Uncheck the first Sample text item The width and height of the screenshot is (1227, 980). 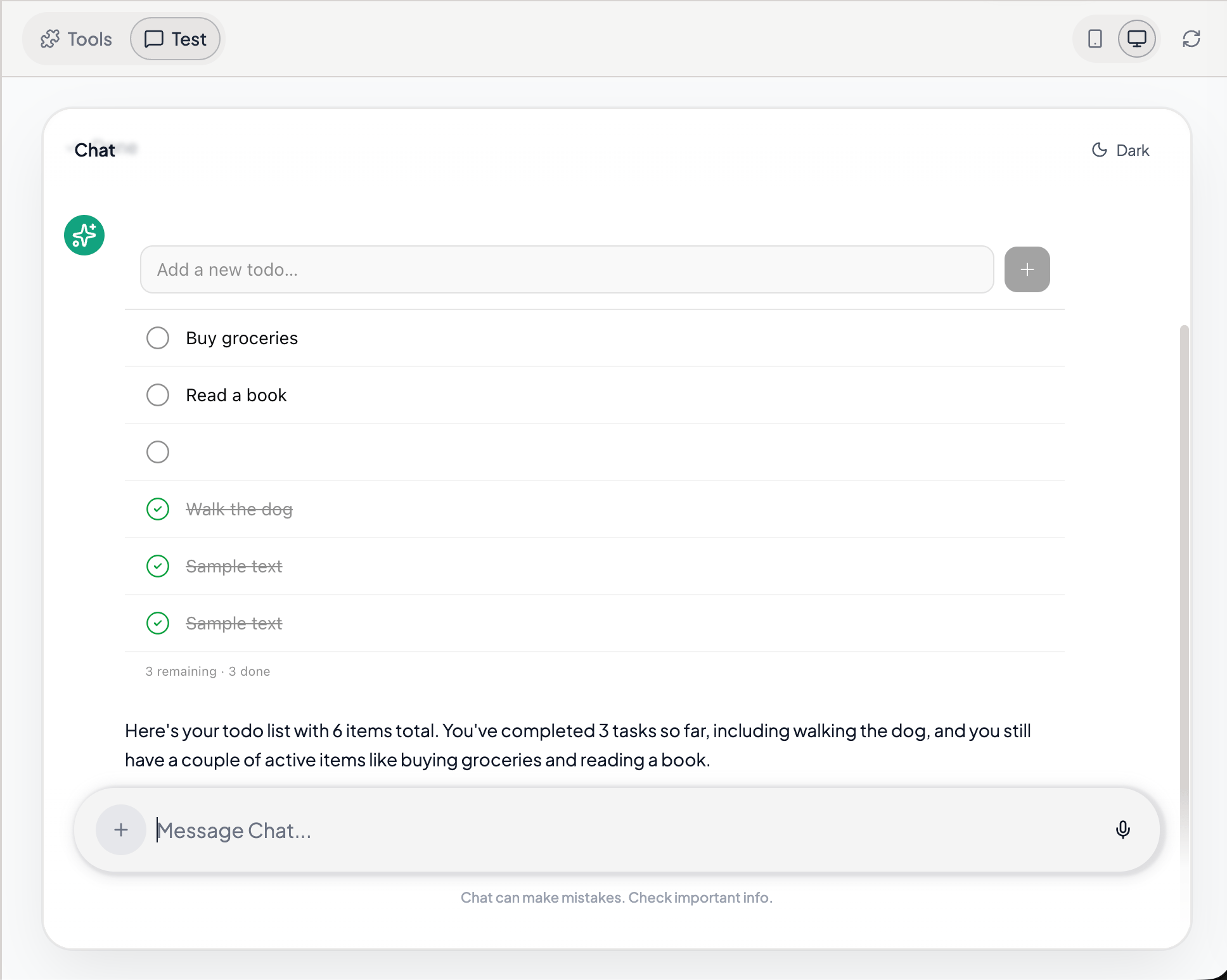coord(158,566)
